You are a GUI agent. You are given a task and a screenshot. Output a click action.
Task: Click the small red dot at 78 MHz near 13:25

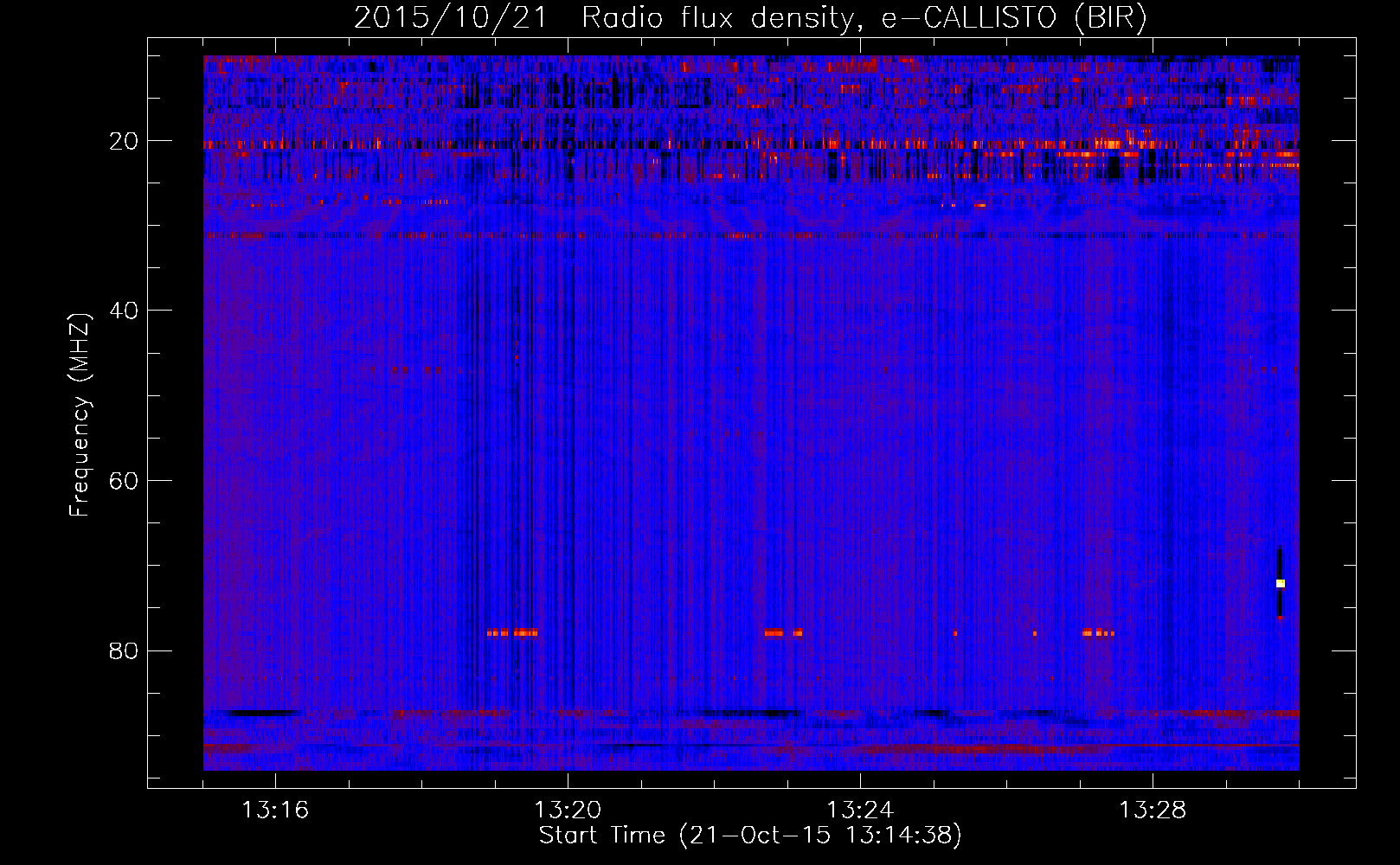(x=955, y=633)
